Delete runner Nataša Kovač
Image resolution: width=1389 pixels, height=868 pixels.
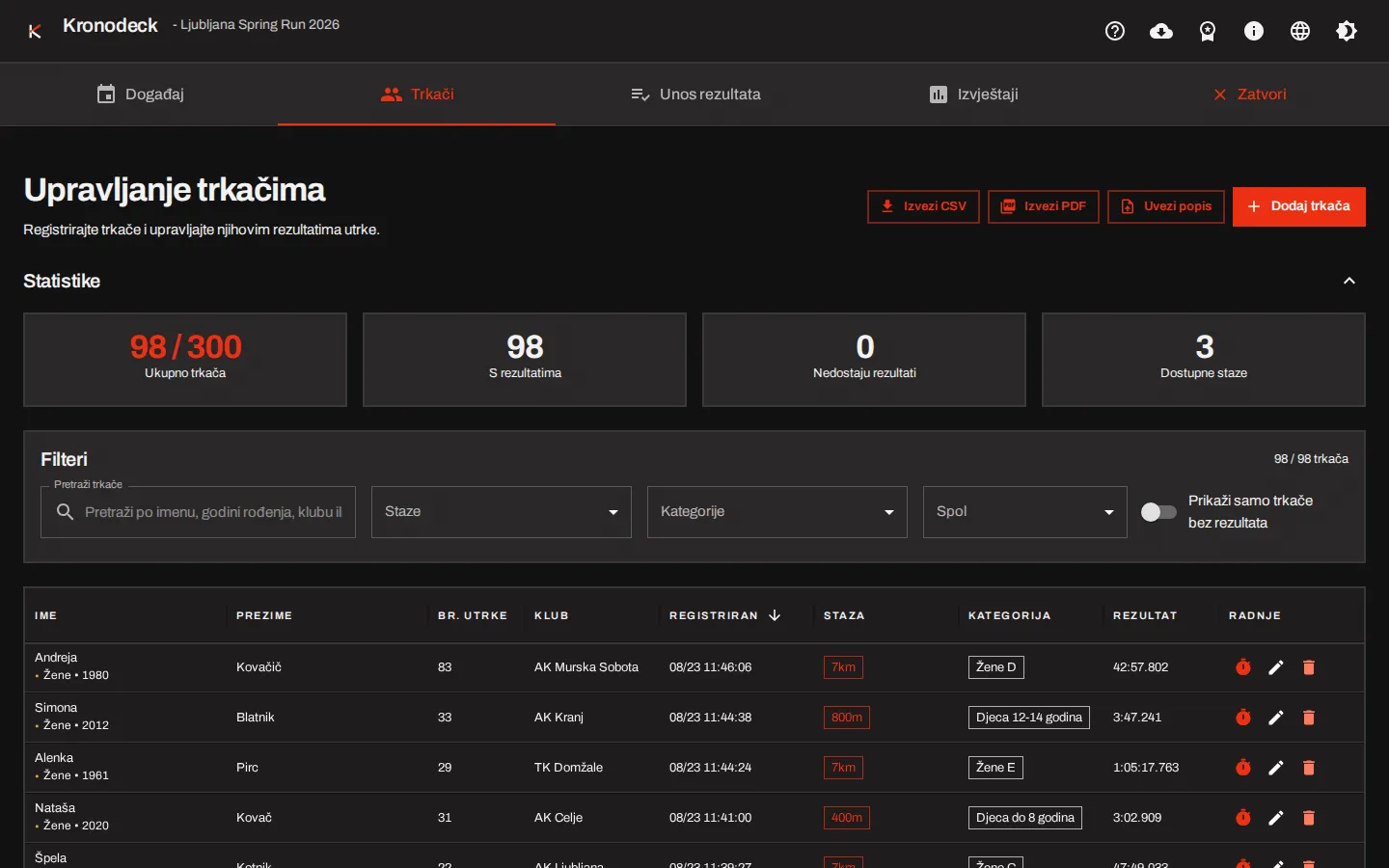1309,818
